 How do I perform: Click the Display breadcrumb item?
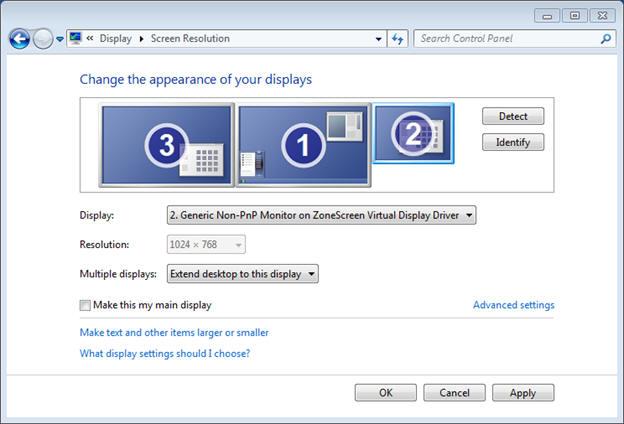coord(115,39)
